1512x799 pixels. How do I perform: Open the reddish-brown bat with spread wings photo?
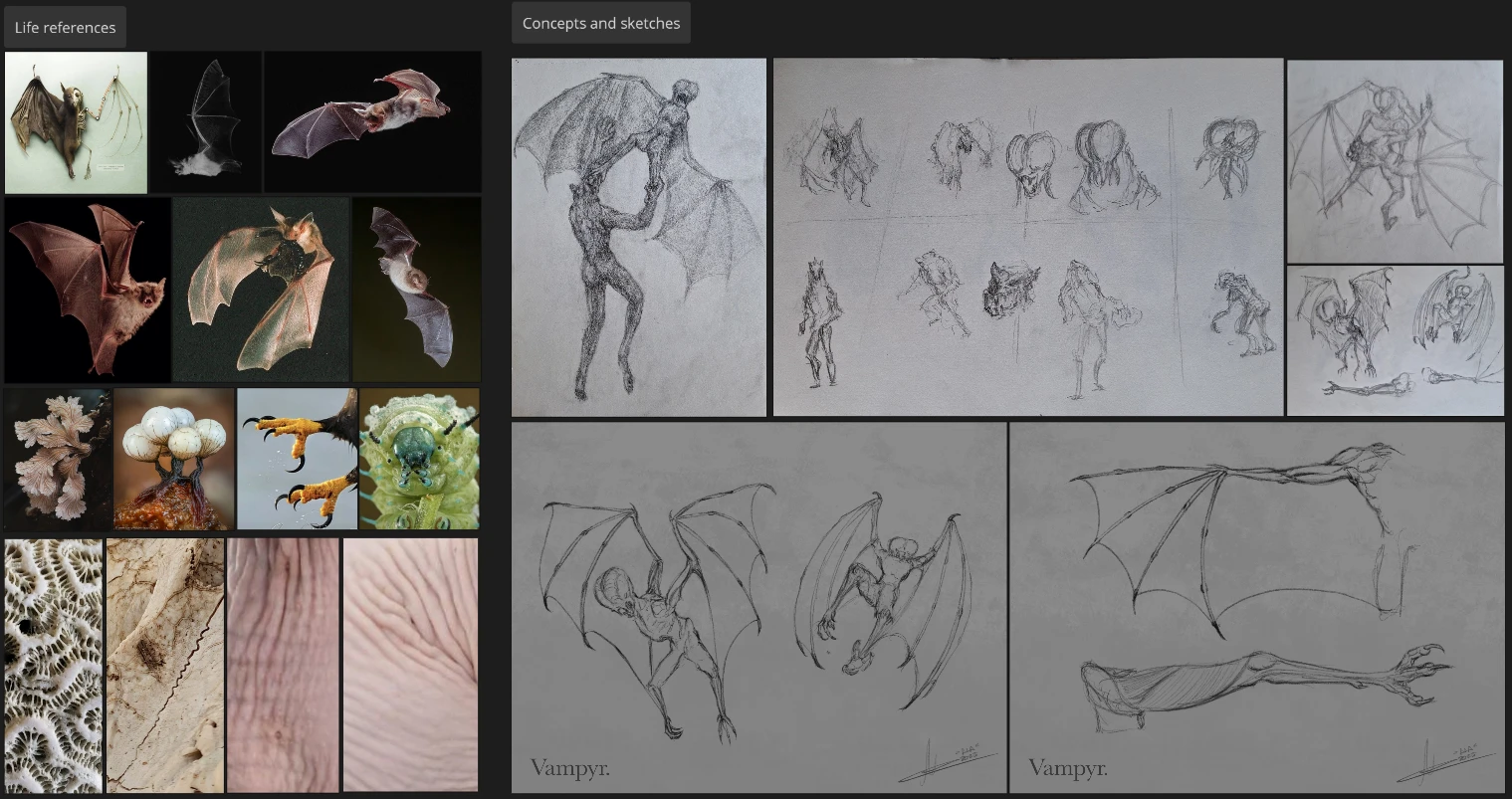point(88,290)
